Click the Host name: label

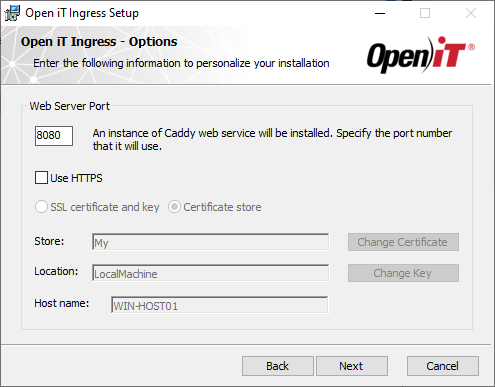pos(62,303)
